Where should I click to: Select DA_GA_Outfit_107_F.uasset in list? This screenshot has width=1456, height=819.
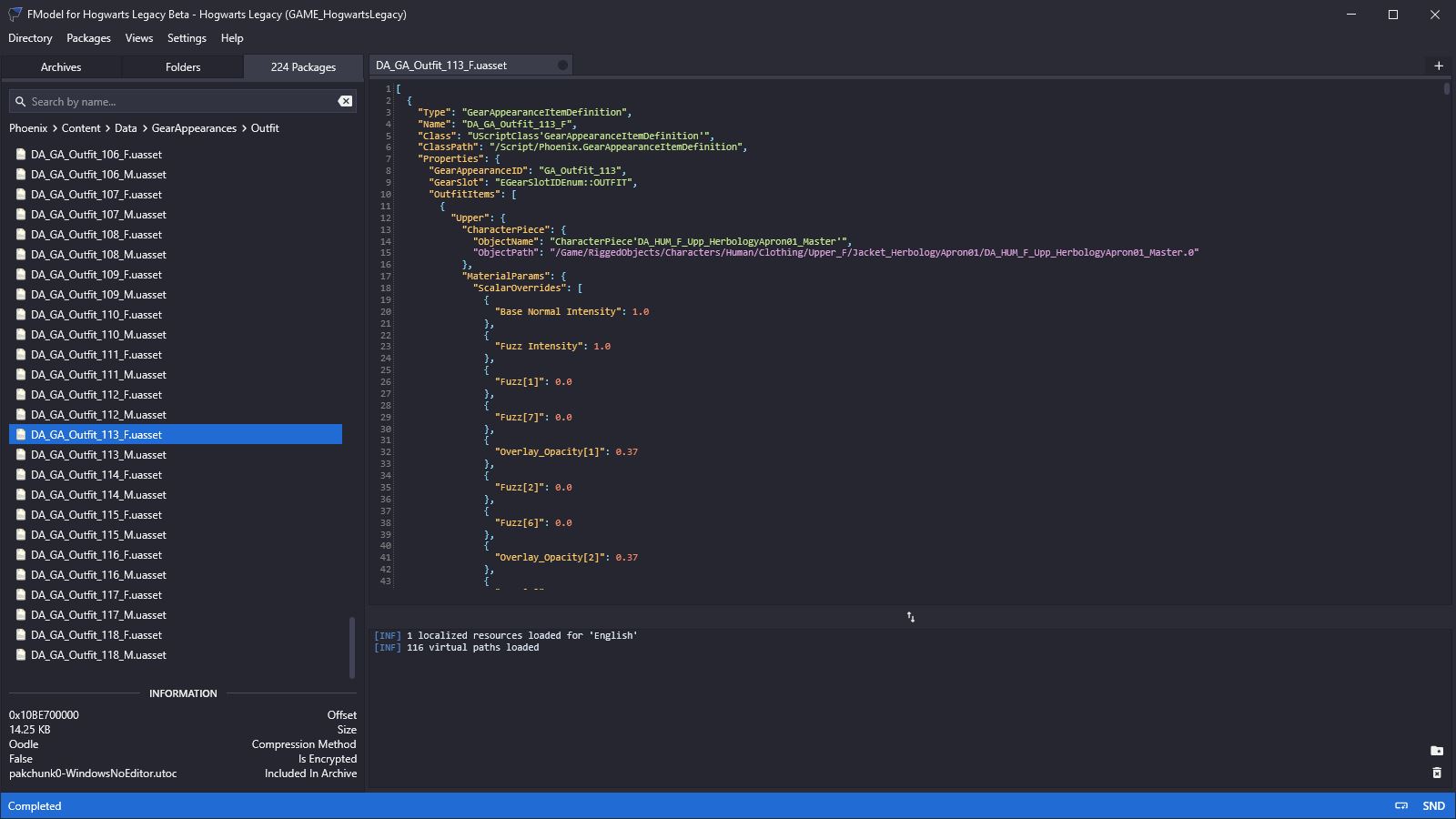coord(176,195)
